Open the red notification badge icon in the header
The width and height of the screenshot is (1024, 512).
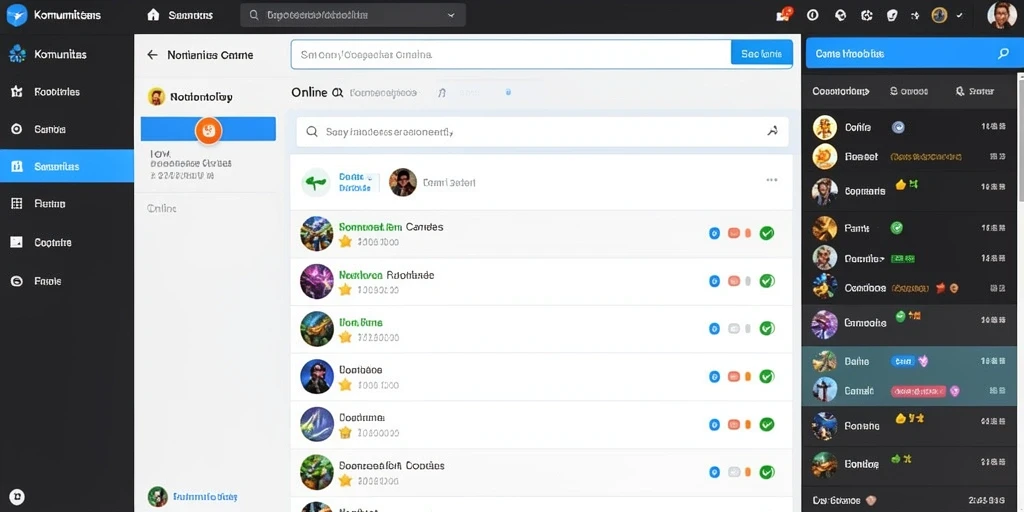[784, 14]
